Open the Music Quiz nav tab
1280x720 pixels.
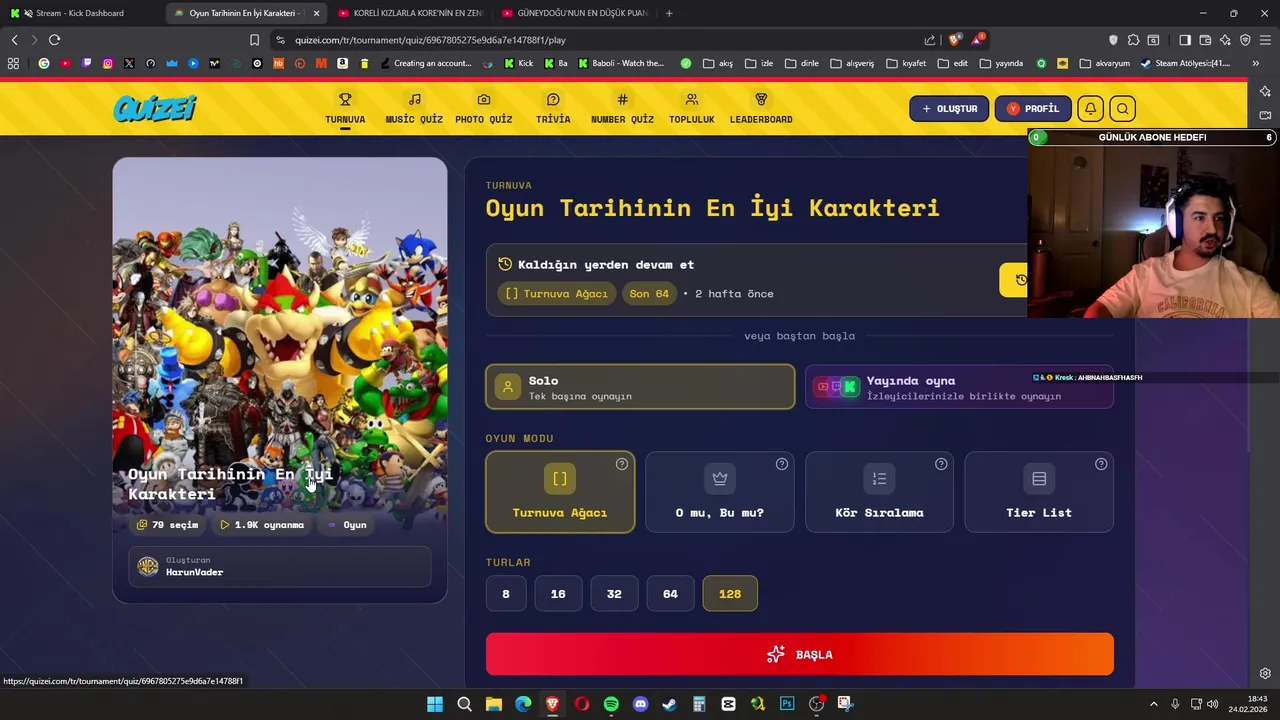[414, 109]
